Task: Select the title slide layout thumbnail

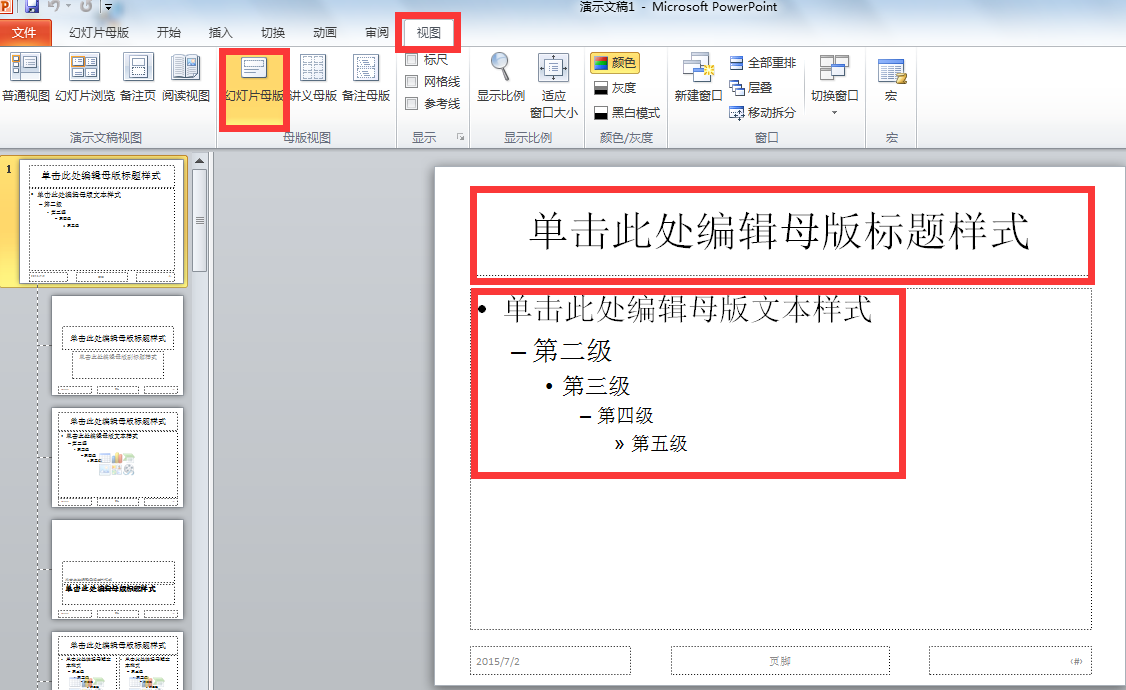Action: tap(118, 346)
